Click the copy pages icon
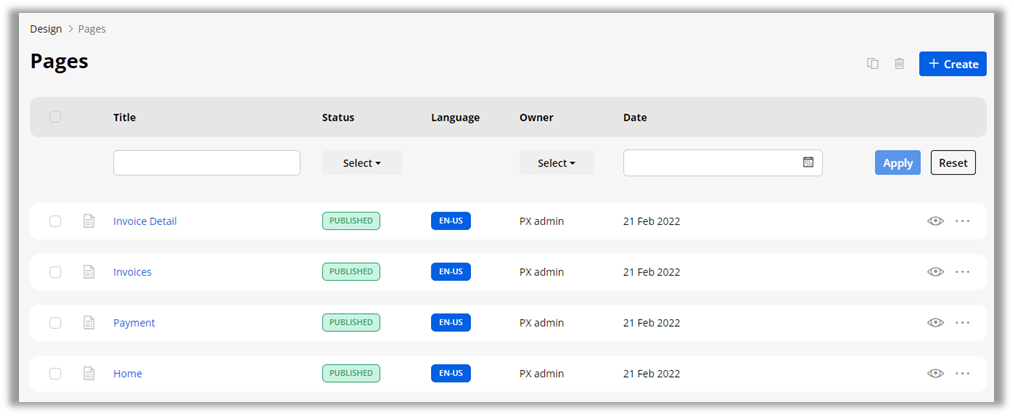Viewport: 1014px width, 416px height. coord(872,64)
